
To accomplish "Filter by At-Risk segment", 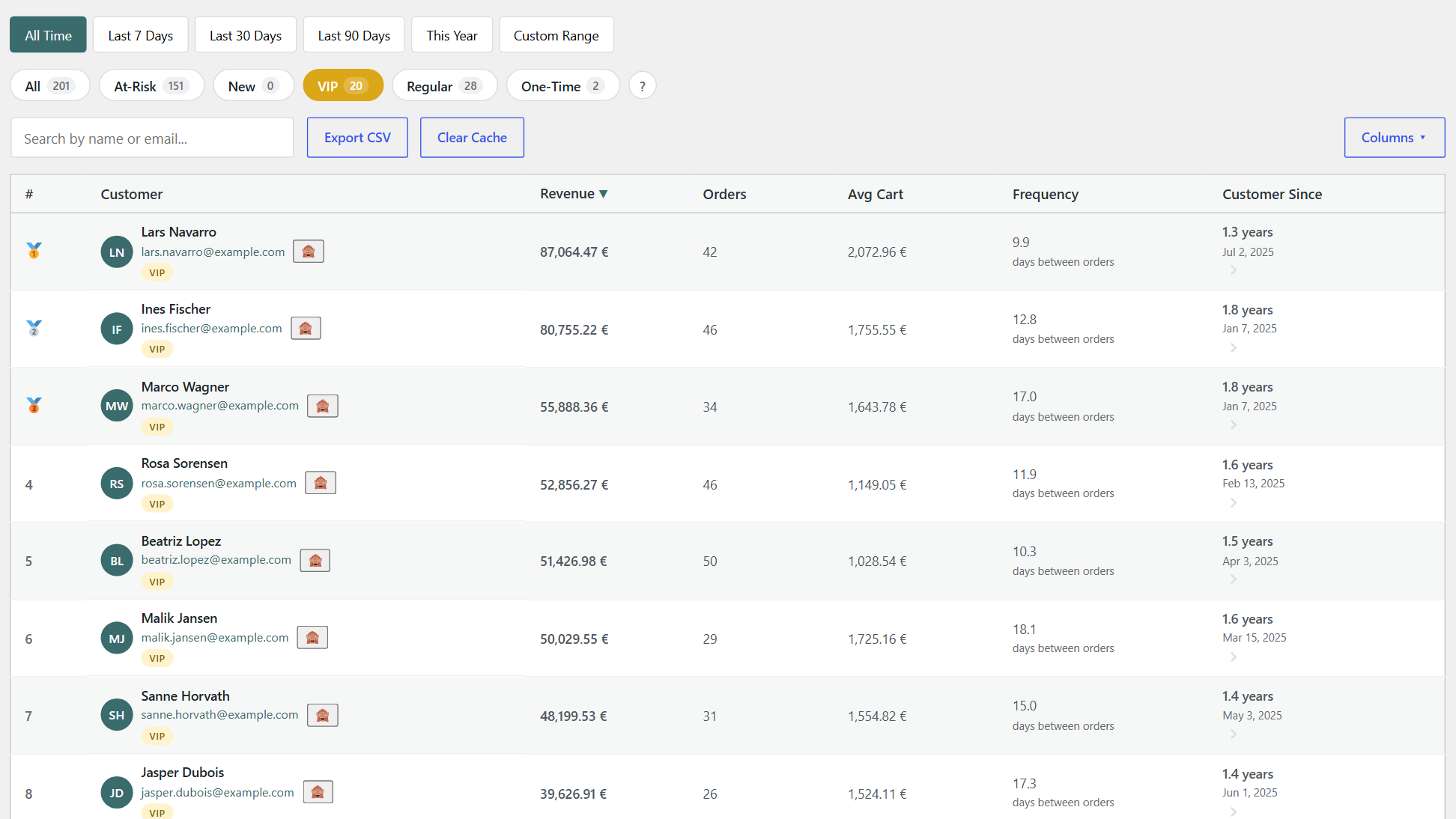I will tap(151, 85).
